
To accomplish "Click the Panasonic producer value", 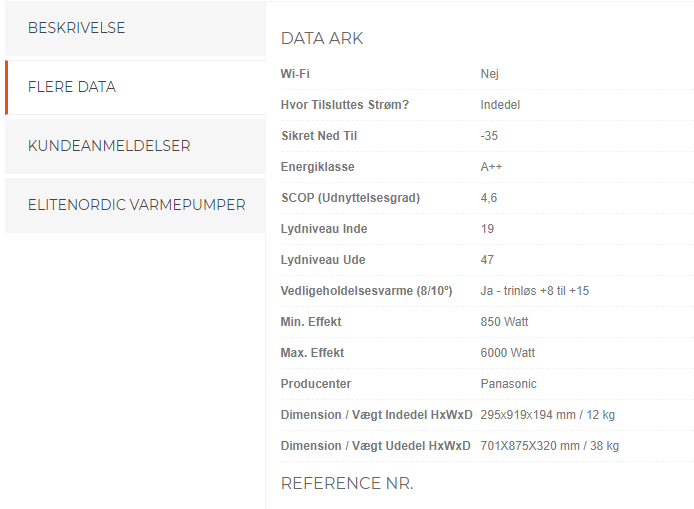I will point(509,384).
